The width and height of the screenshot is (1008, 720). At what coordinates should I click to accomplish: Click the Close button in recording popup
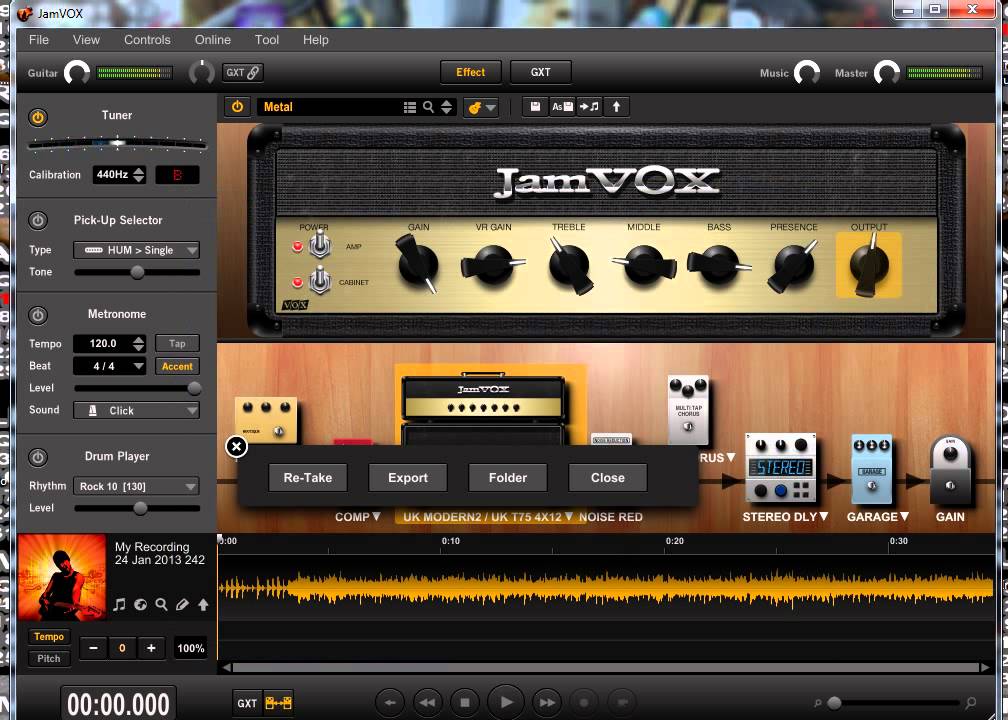pyautogui.click(x=608, y=478)
